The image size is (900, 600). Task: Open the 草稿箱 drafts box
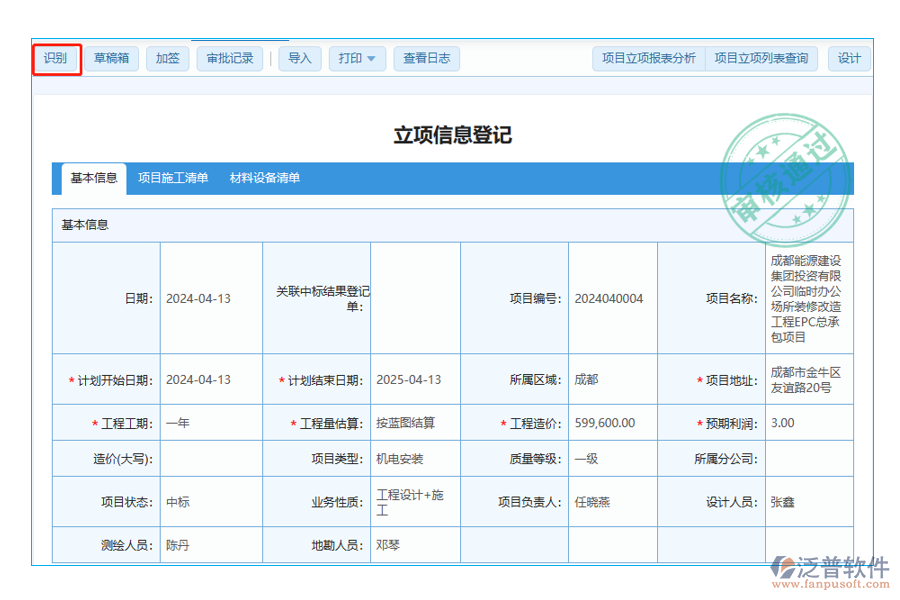point(111,58)
